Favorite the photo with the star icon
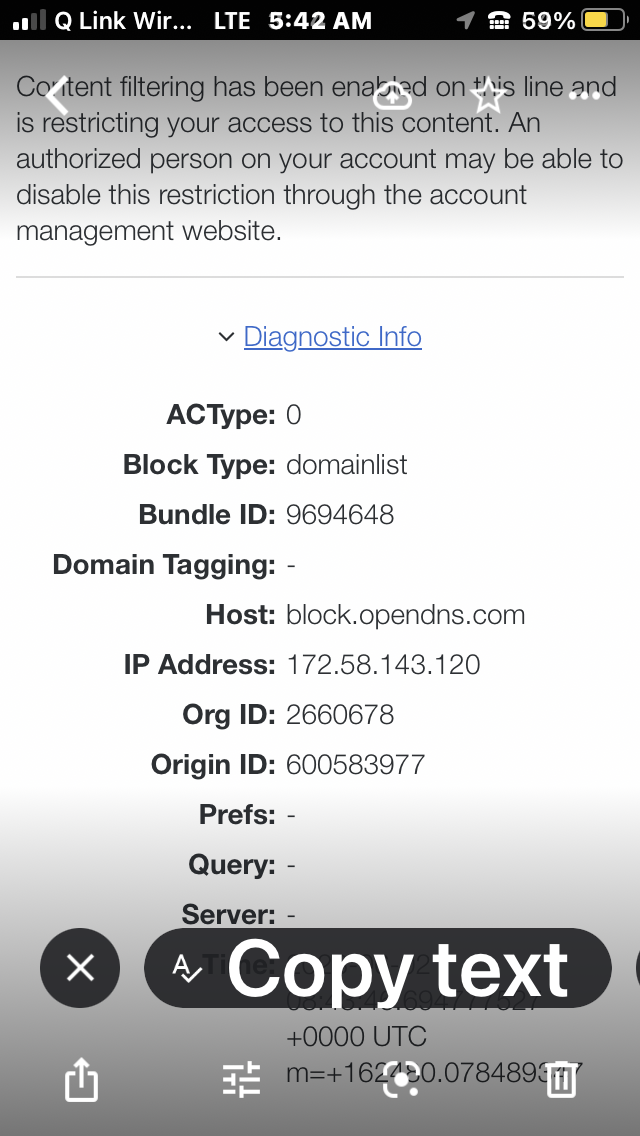 [x=487, y=97]
